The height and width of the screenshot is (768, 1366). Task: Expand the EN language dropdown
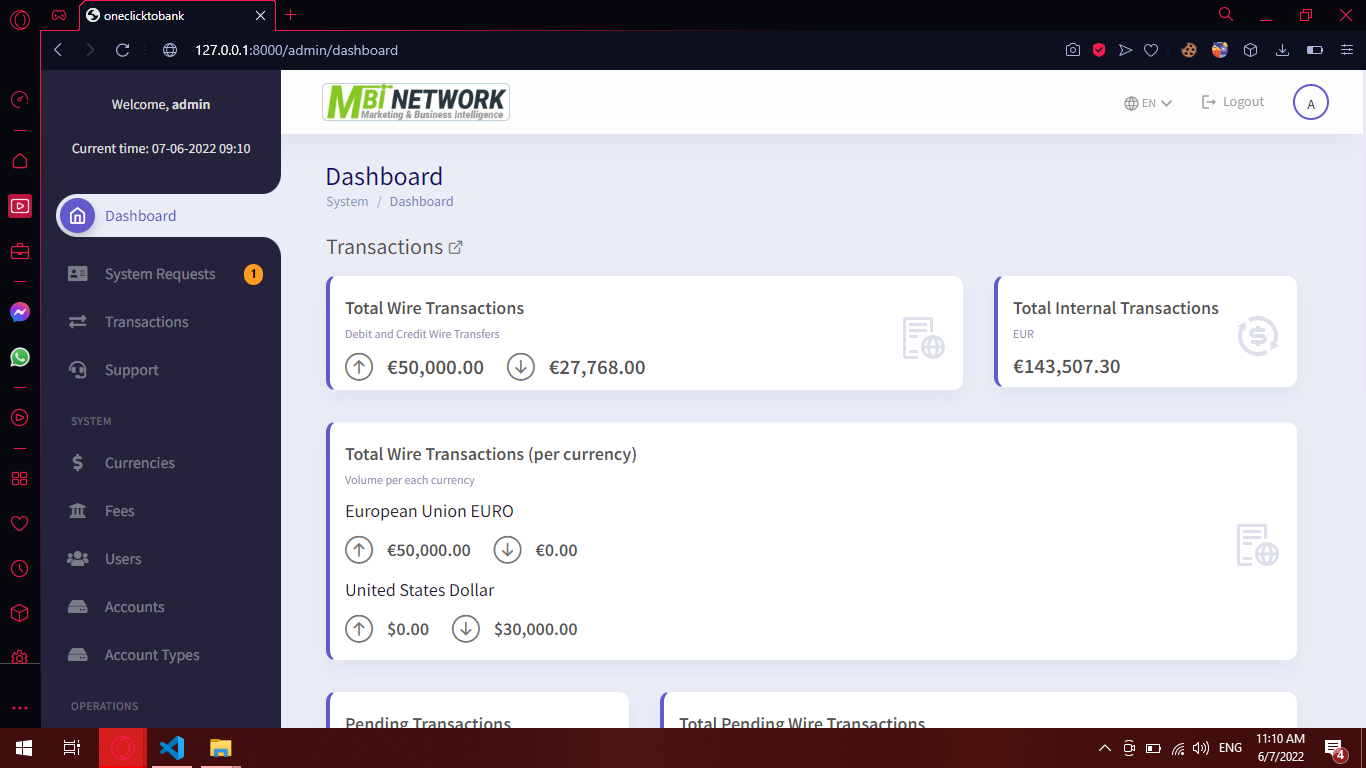(1147, 102)
